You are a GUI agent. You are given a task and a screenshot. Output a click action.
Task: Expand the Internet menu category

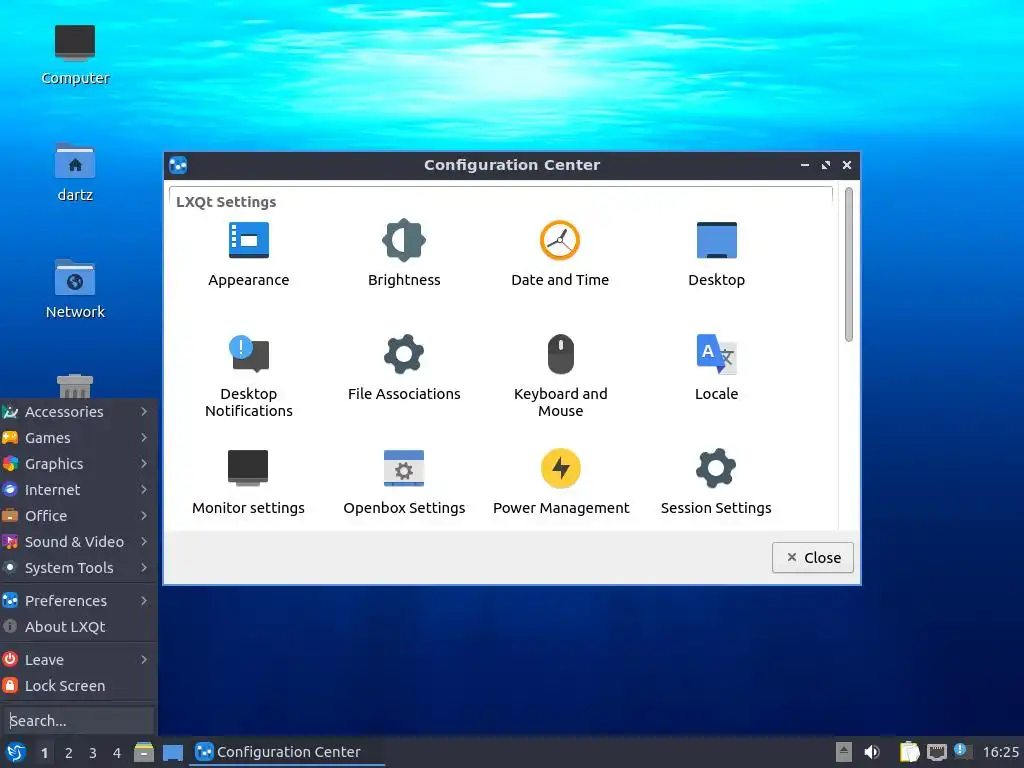tap(78, 490)
